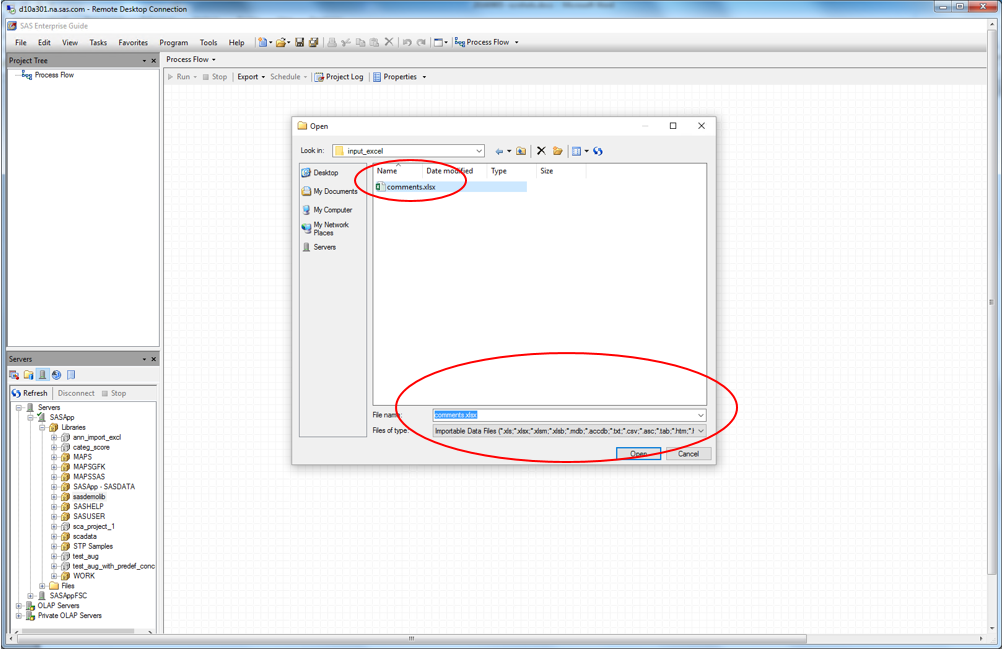Click the Save project floppy icon
Screen dimensions: 1003x650
point(299,42)
